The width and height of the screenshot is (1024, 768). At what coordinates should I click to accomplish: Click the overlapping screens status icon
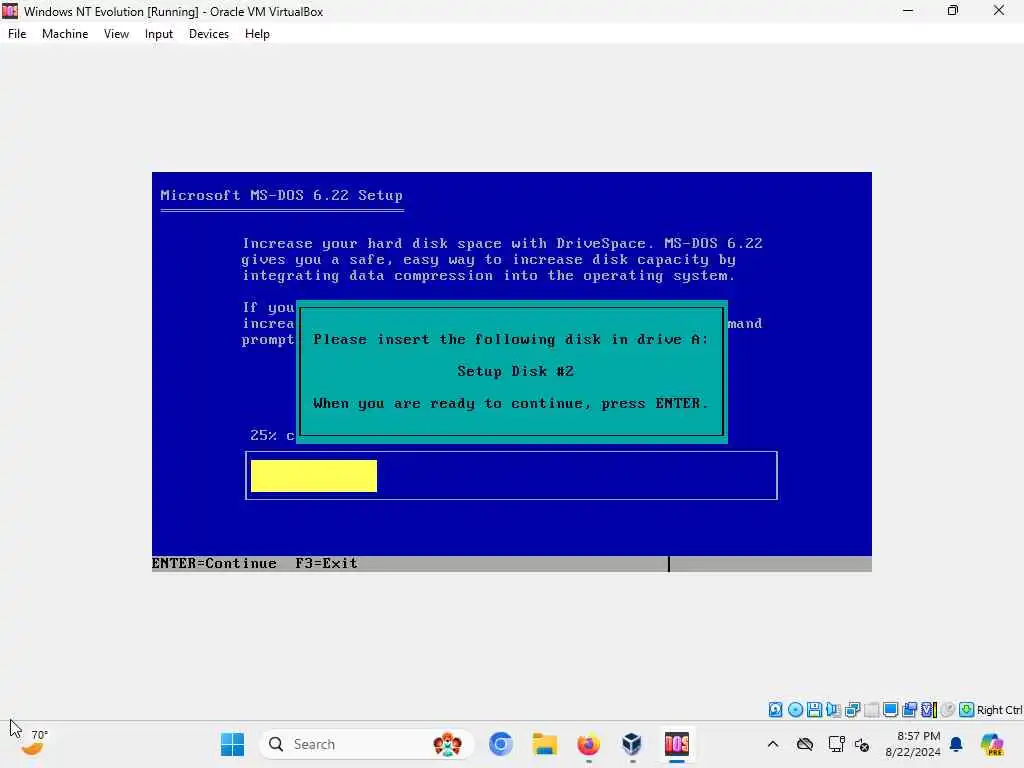click(909, 710)
